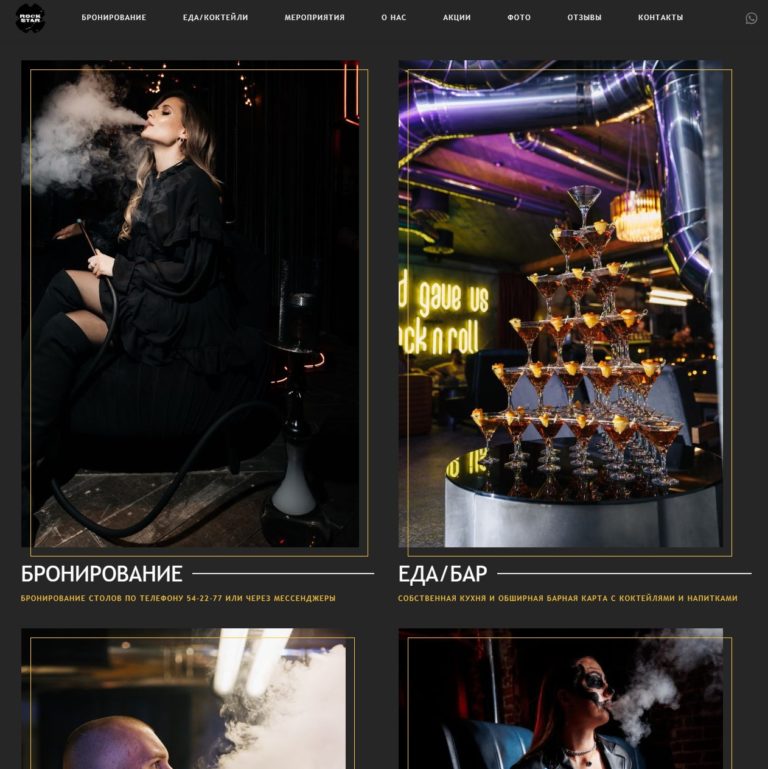This screenshot has height=769, width=768.
Task: Open the БРОНИРОВАНИЕ menu item
Action: (114, 17)
